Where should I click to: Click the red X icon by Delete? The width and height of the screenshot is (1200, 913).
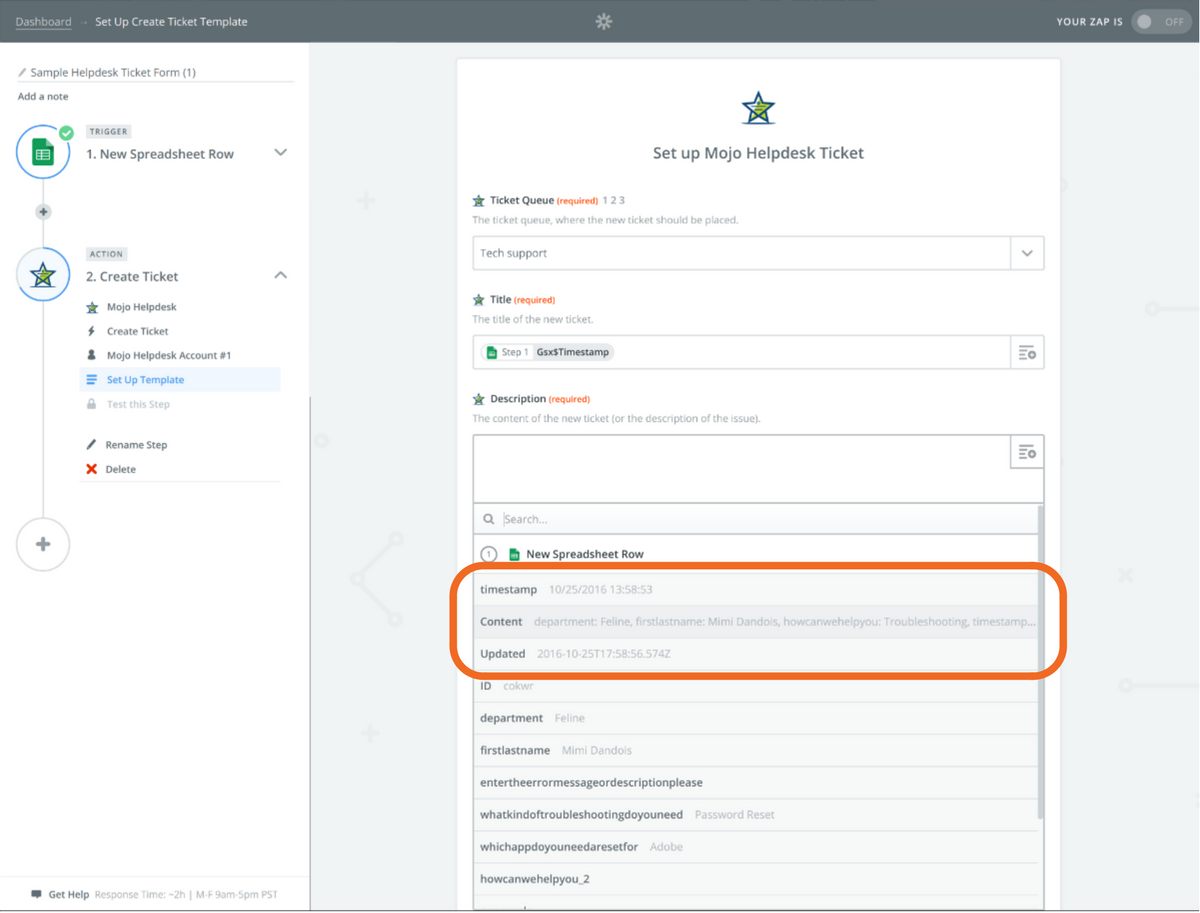(92, 469)
